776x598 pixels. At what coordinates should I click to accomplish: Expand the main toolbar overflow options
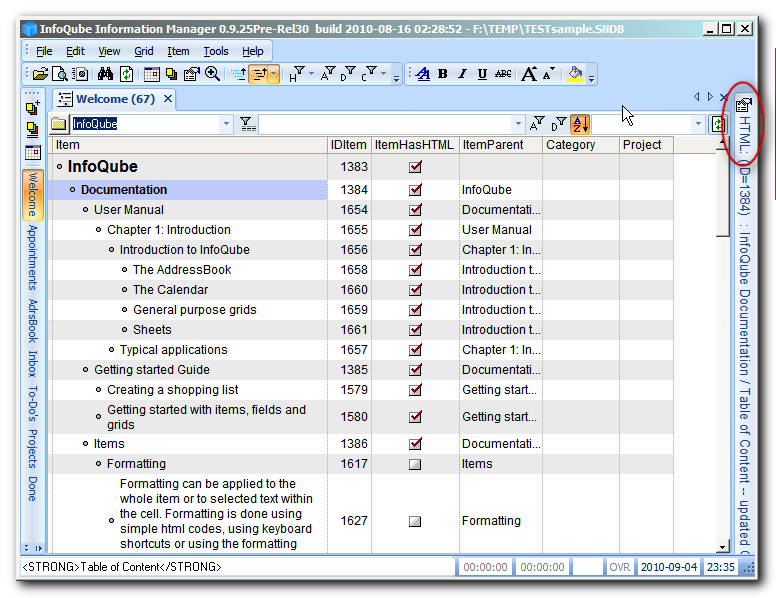tap(396, 78)
